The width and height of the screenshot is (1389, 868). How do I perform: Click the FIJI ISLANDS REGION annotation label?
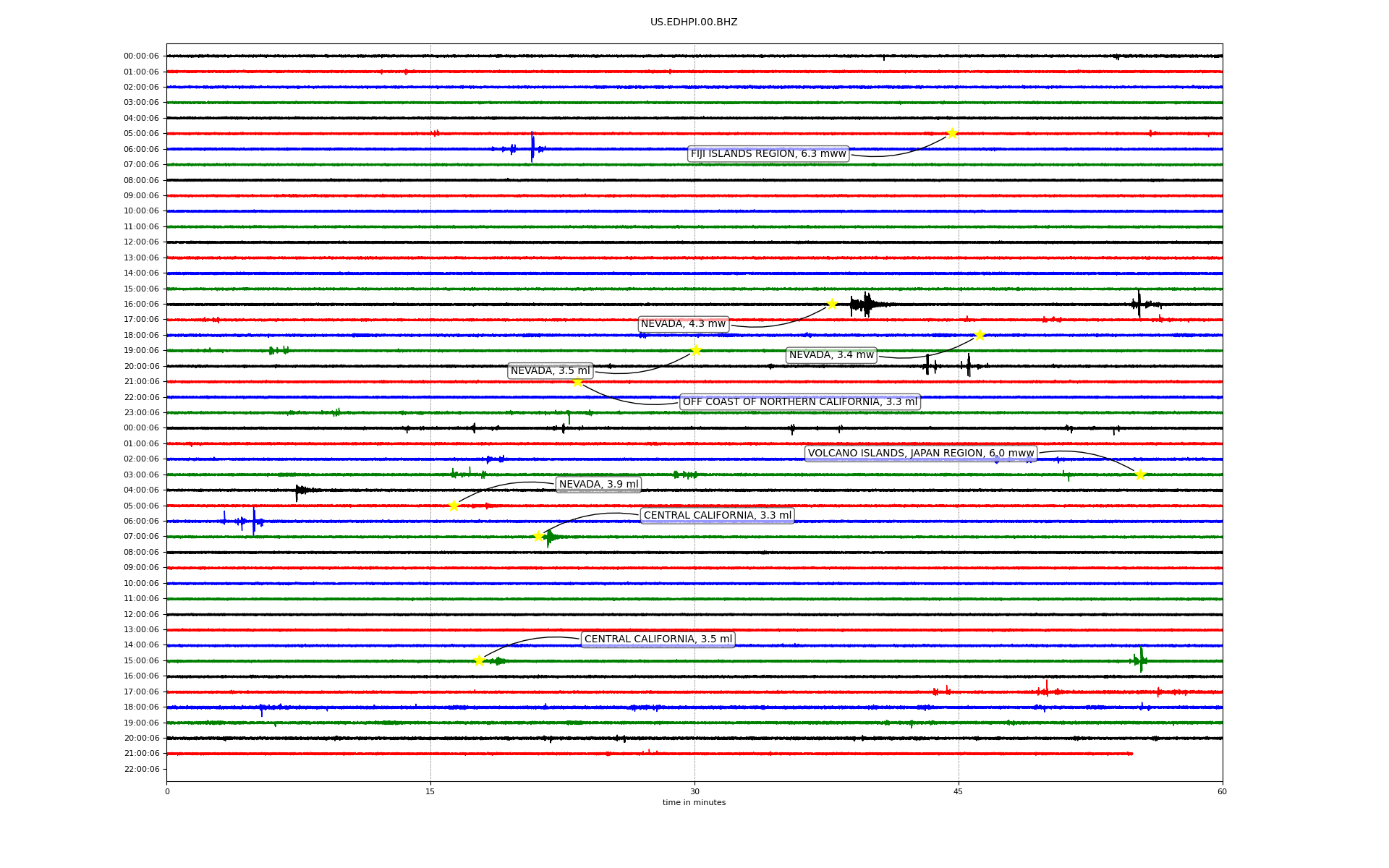768,154
